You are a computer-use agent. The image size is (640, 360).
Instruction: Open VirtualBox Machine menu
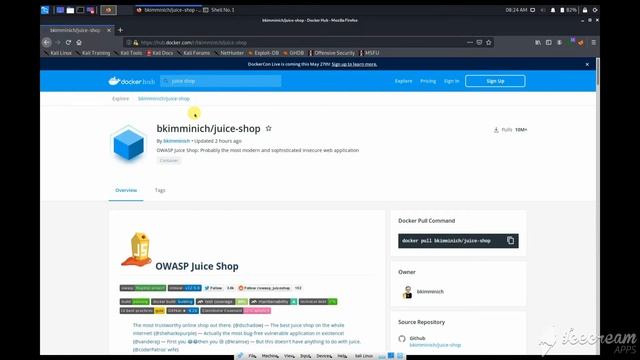270,356
